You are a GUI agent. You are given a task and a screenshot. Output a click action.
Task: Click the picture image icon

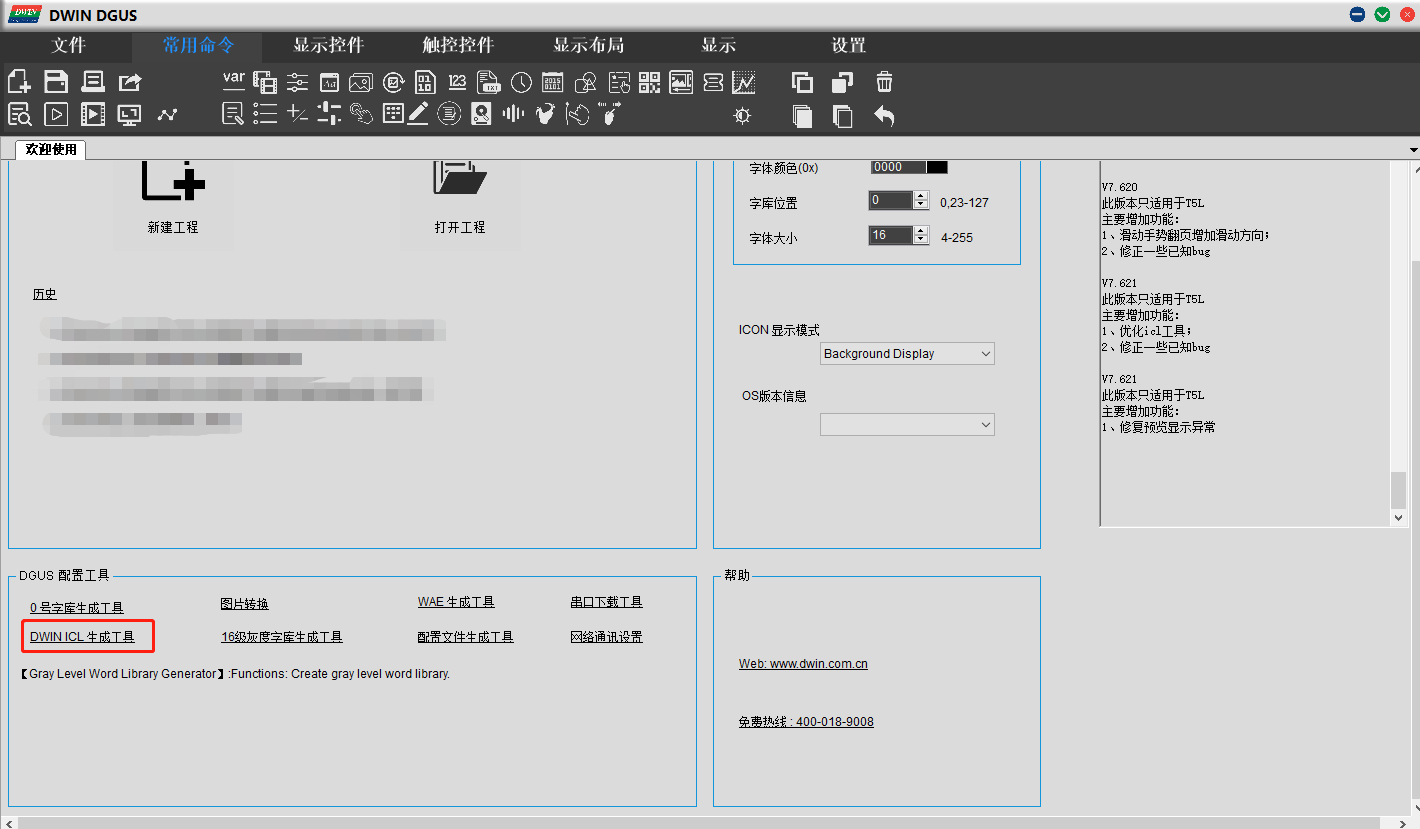(x=361, y=82)
